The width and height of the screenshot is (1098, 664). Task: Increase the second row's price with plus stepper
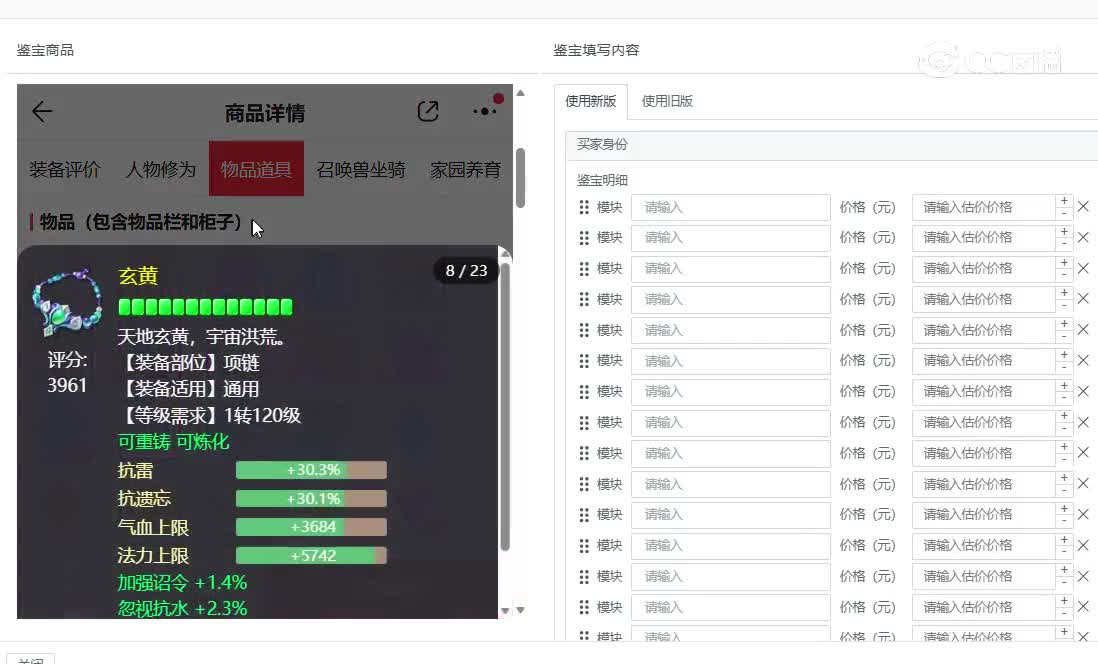pos(1064,232)
